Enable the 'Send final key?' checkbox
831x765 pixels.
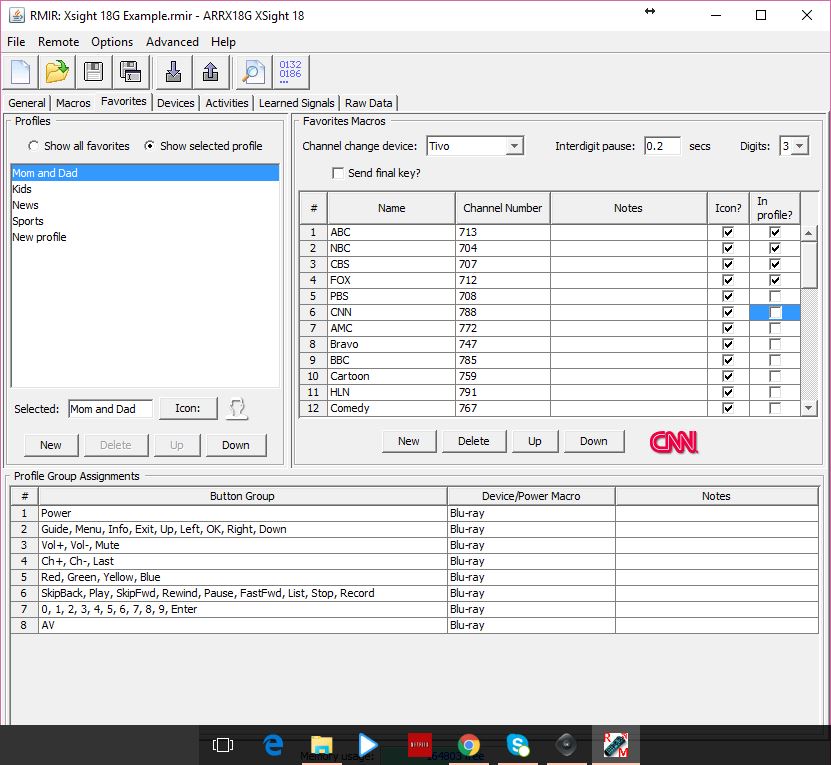[338, 173]
